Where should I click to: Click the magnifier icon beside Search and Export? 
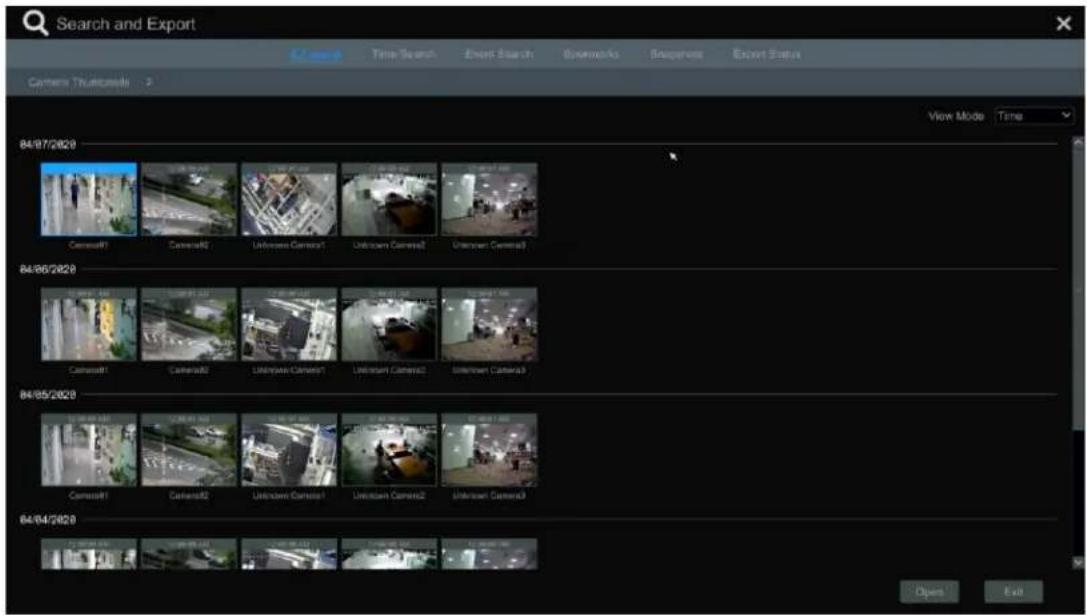coord(35,24)
